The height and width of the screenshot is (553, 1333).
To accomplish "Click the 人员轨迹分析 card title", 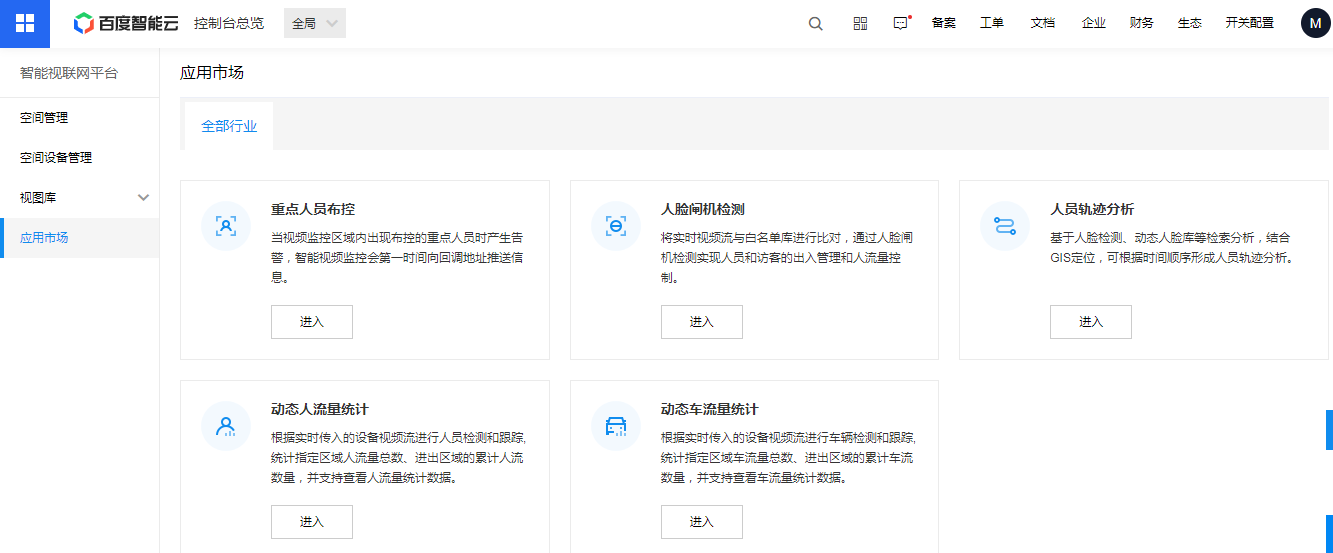I will (1092, 209).
